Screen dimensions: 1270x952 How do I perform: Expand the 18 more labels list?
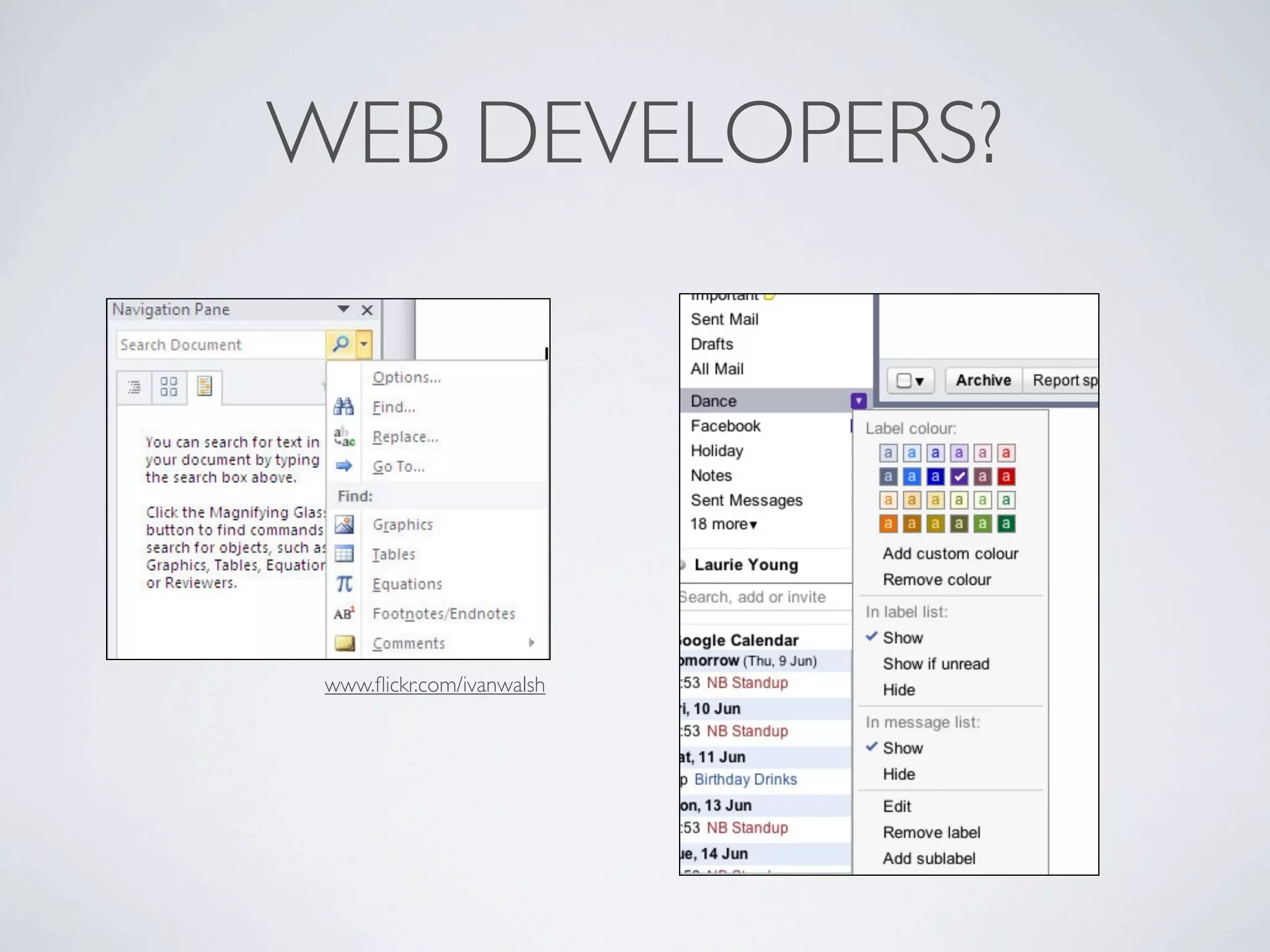tap(724, 524)
